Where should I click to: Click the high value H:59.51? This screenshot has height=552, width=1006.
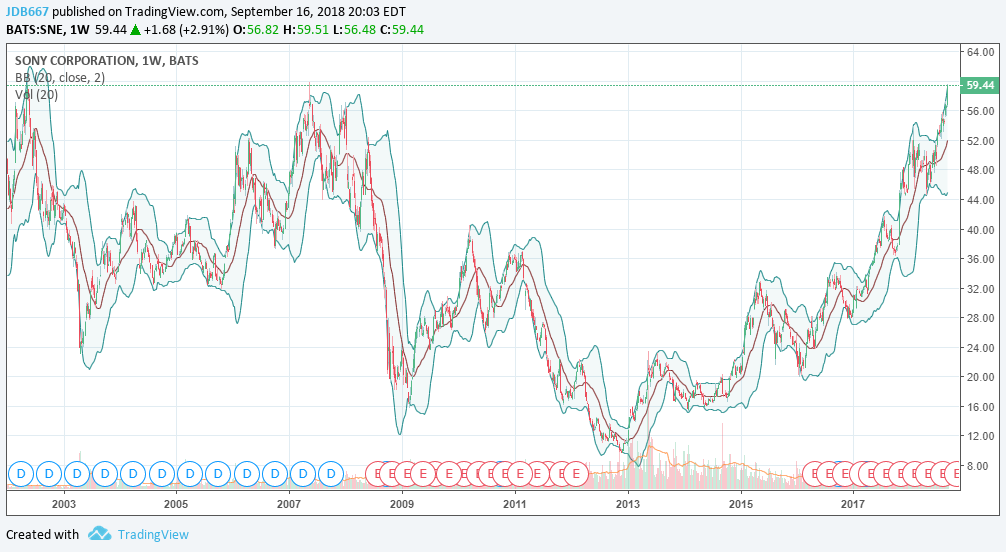(305, 30)
